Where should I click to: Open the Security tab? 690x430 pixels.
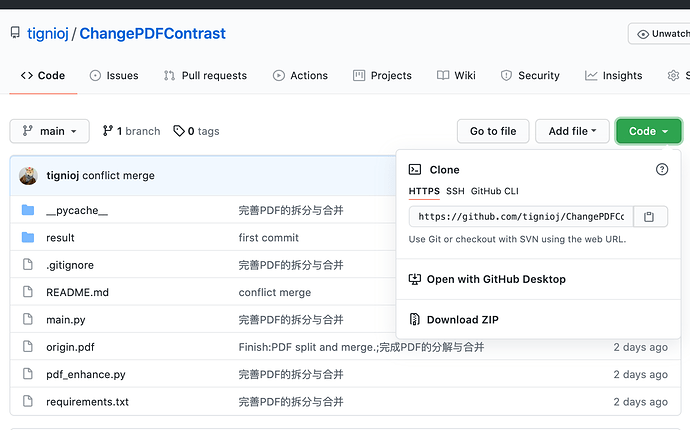(530, 76)
